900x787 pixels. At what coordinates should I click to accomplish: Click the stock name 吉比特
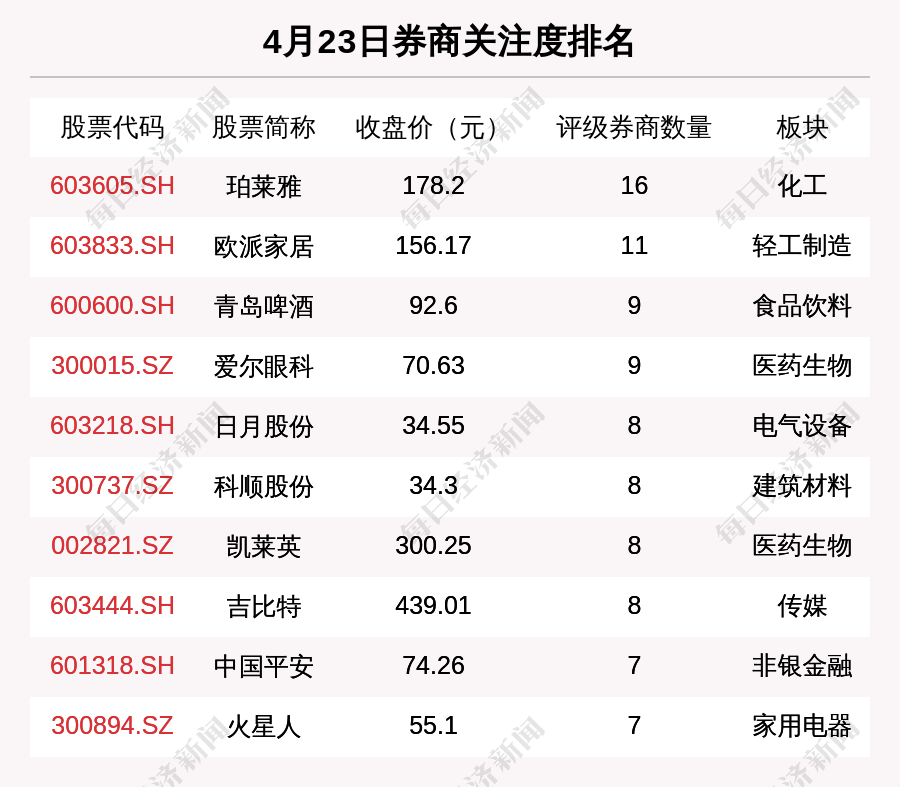[x=263, y=607]
